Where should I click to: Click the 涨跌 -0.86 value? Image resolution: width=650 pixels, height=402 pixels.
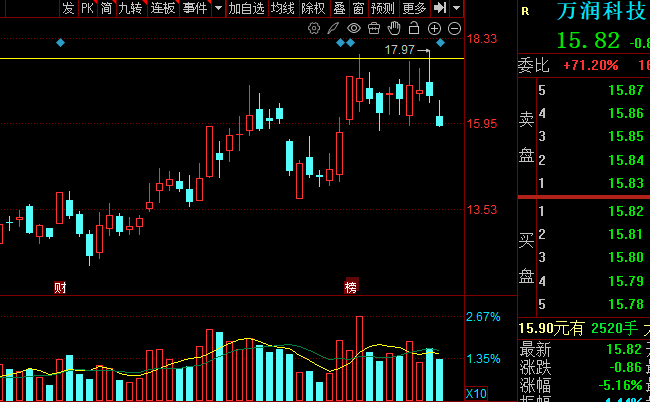pos(626,367)
